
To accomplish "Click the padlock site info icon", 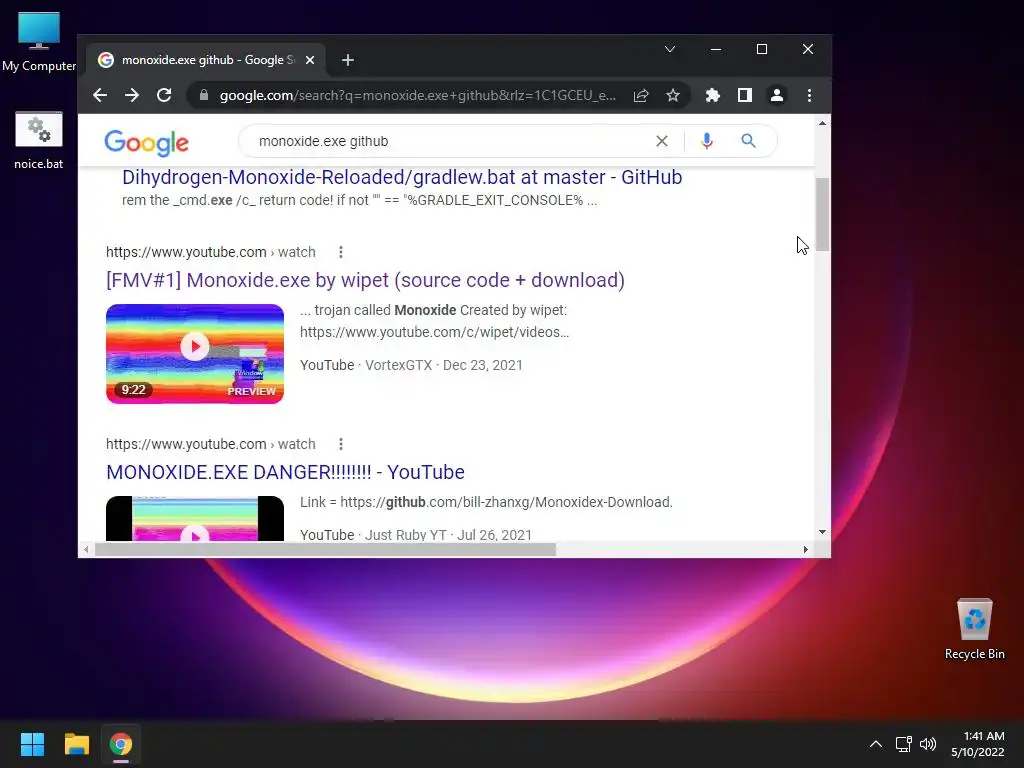I will pos(204,95).
